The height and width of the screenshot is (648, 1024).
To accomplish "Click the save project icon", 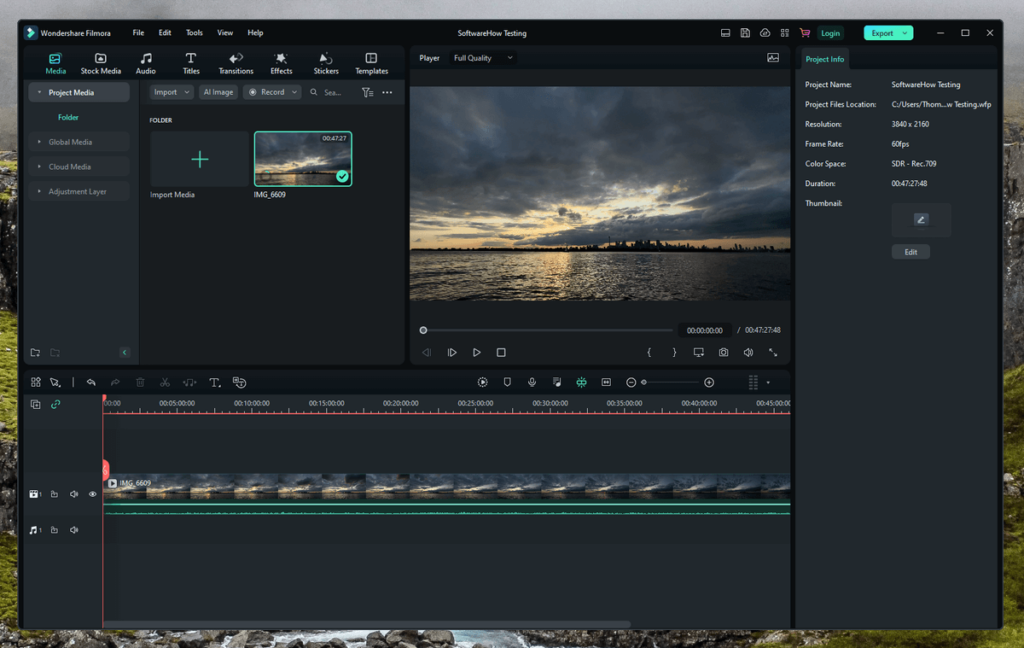I will point(745,33).
